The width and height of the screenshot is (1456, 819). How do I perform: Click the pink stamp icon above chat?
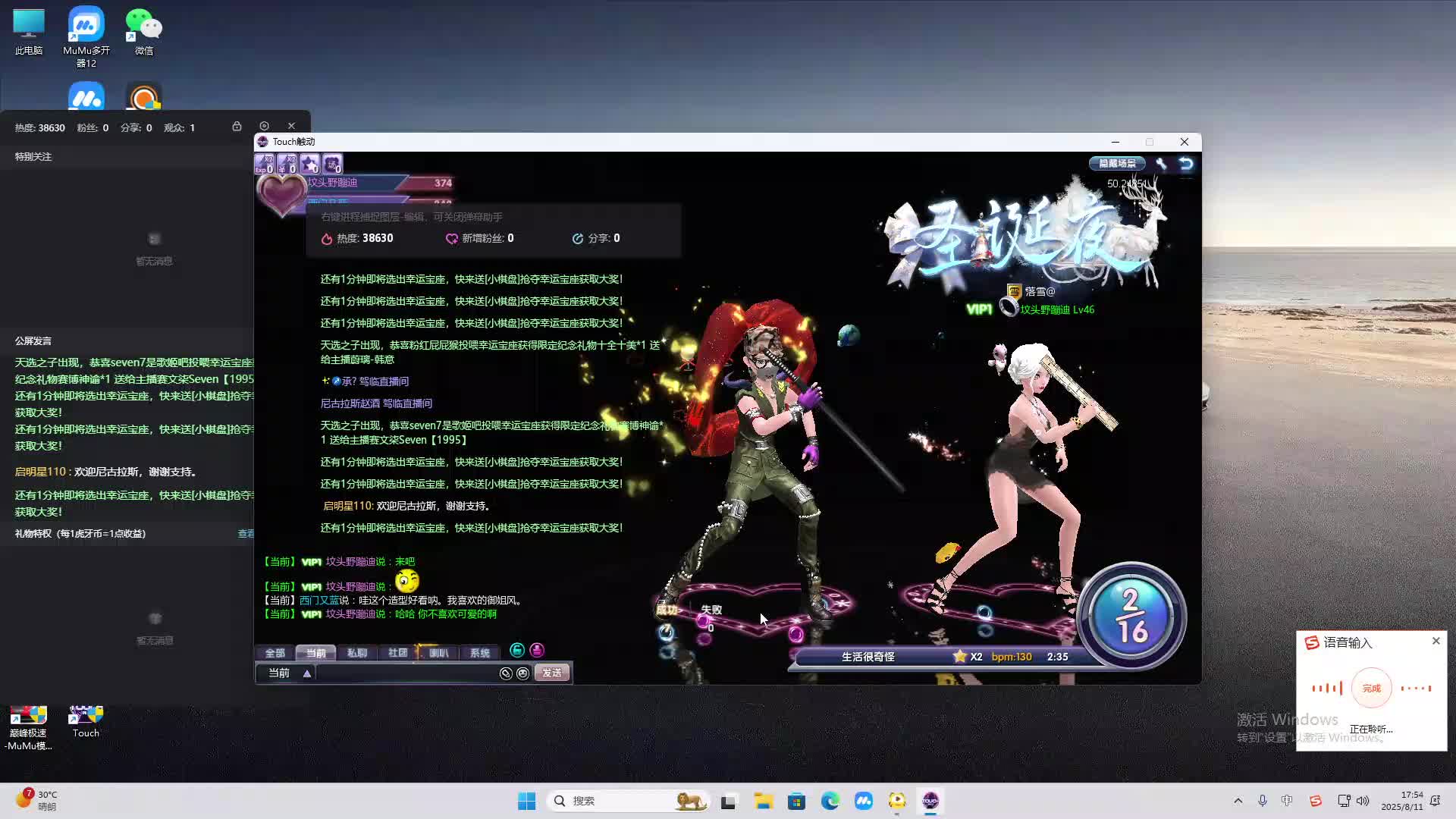tap(537, 650)
